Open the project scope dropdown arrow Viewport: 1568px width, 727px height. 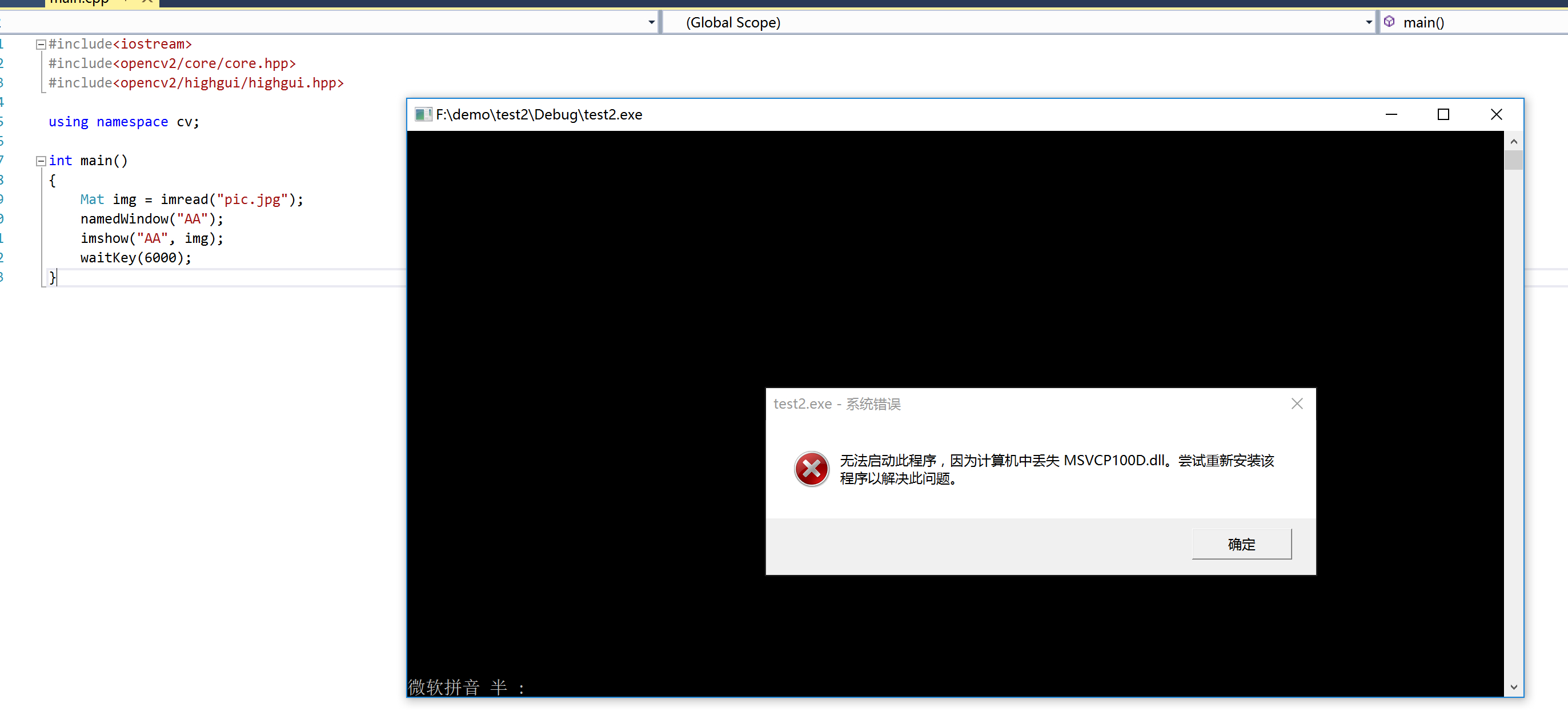click(651, 22)
